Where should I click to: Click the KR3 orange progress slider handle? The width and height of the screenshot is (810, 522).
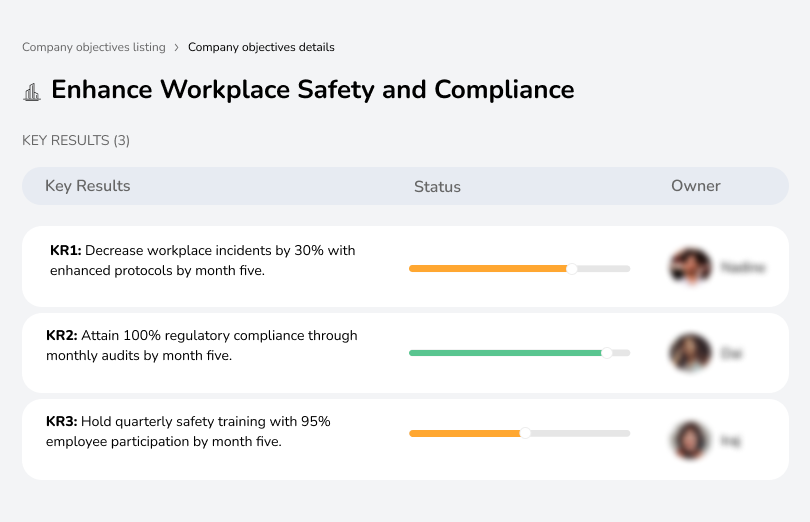(525, 433)
